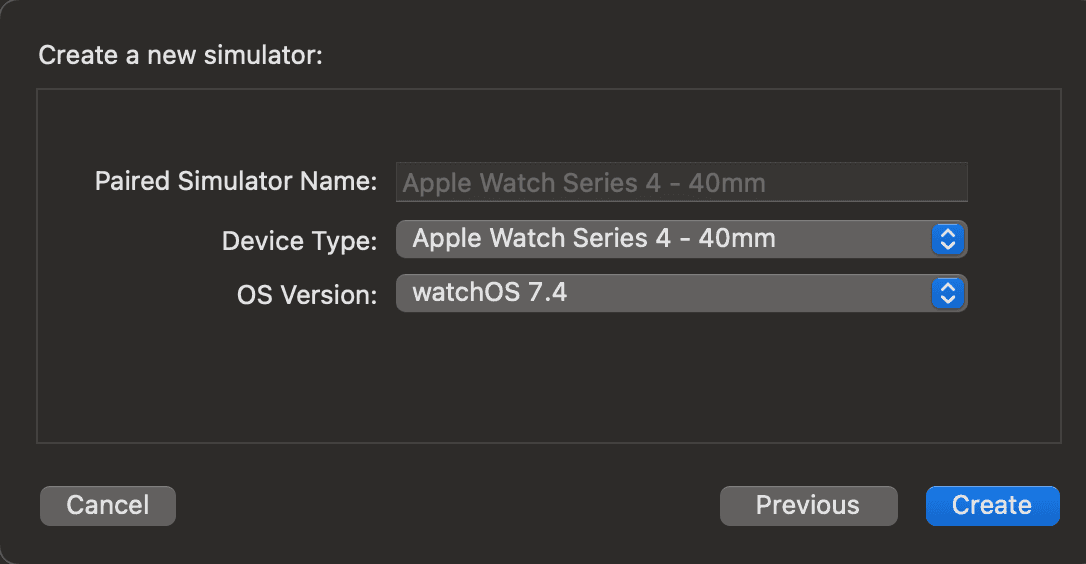Click the blue arrows of OS Version
Viewport: 1086px width, 564px height.
(x=947, y=293)
